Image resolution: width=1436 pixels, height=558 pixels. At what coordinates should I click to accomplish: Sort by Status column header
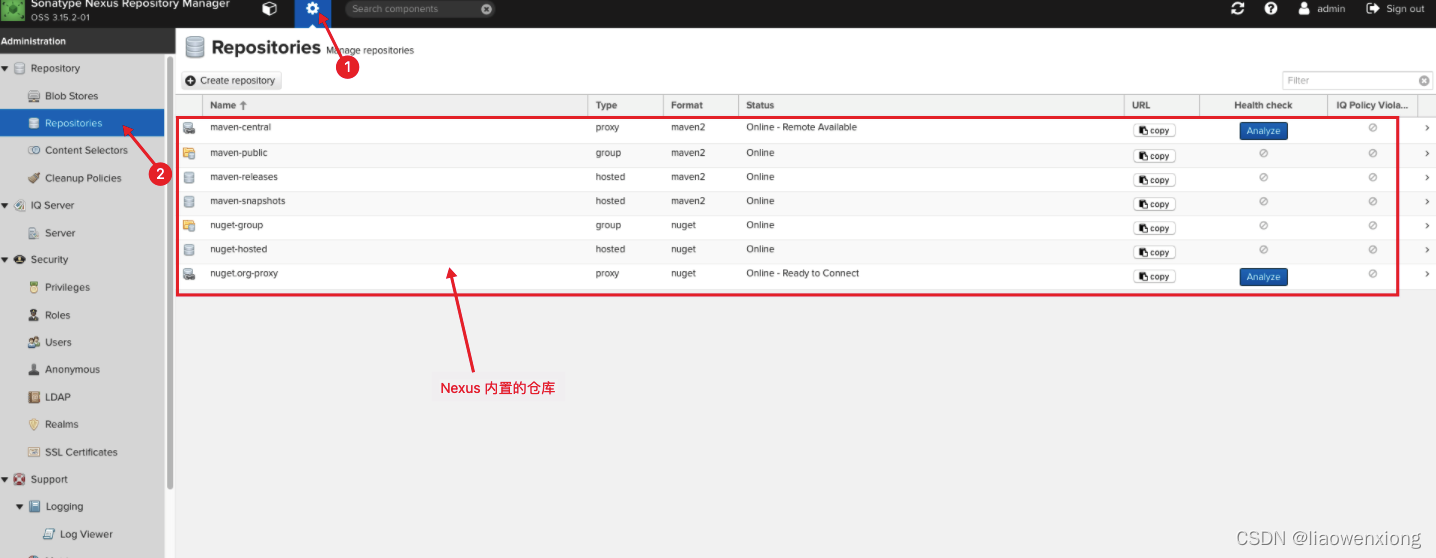point(931,105)
